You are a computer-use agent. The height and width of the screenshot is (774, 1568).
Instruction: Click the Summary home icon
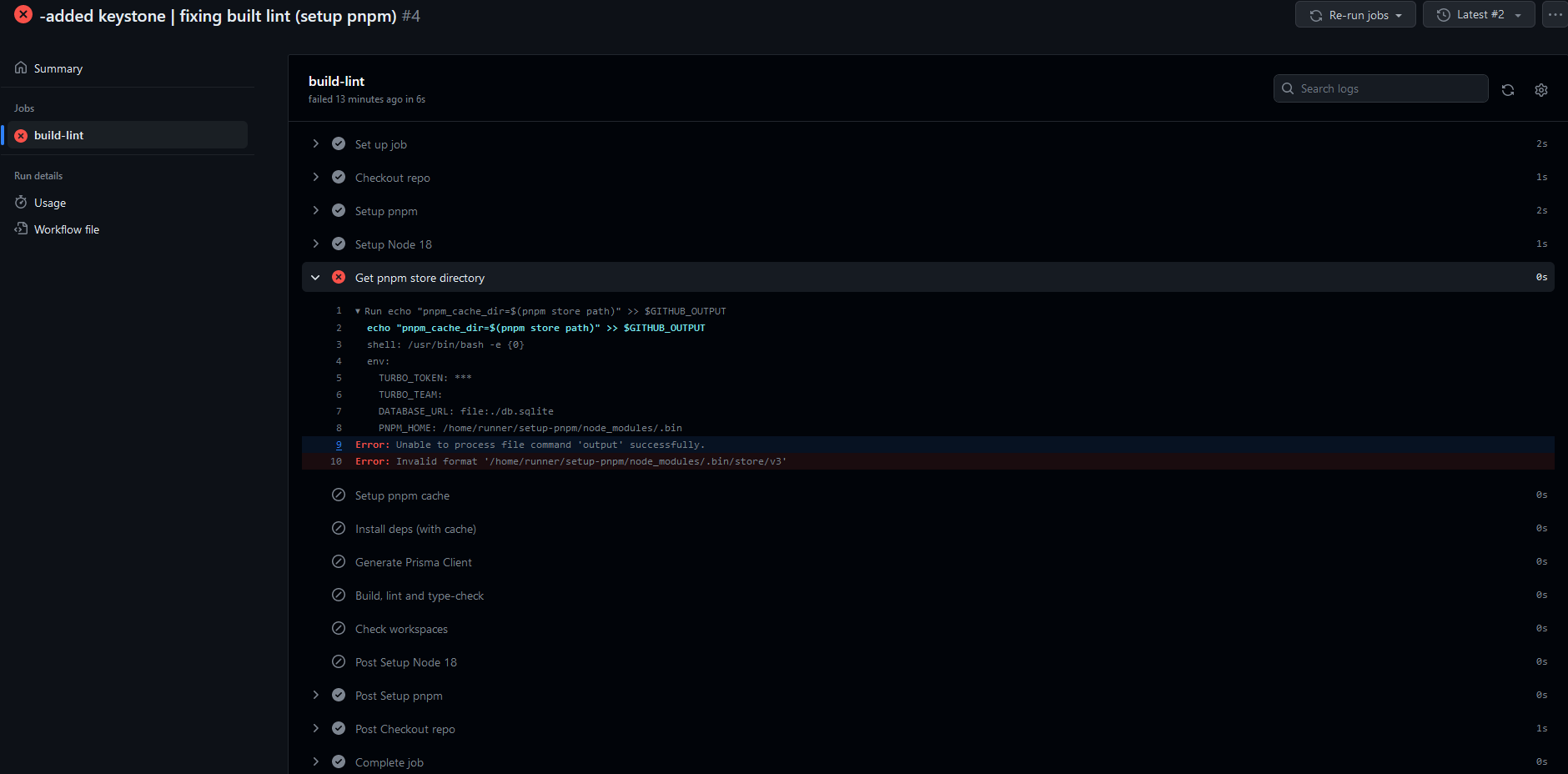21,68
